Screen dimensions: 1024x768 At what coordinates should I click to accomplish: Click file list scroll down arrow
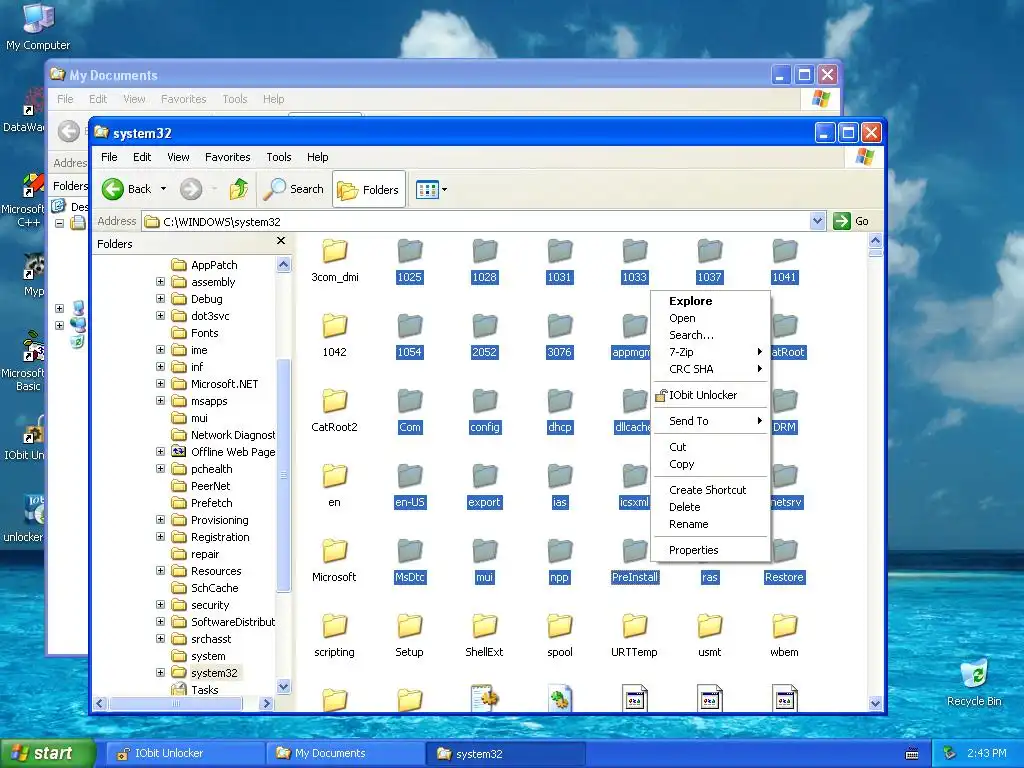[x=875, y=703]
